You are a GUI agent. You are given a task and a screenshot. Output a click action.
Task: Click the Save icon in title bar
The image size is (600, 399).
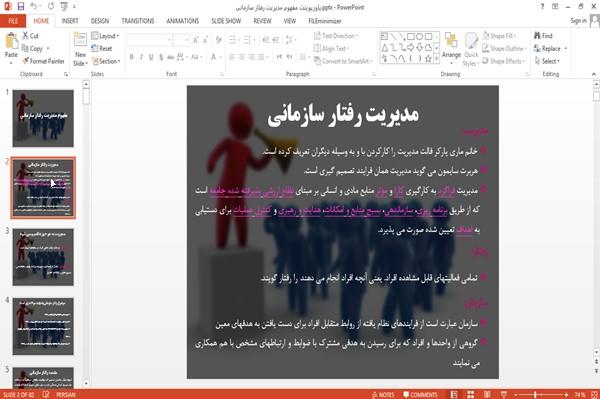tap(21, 7)
